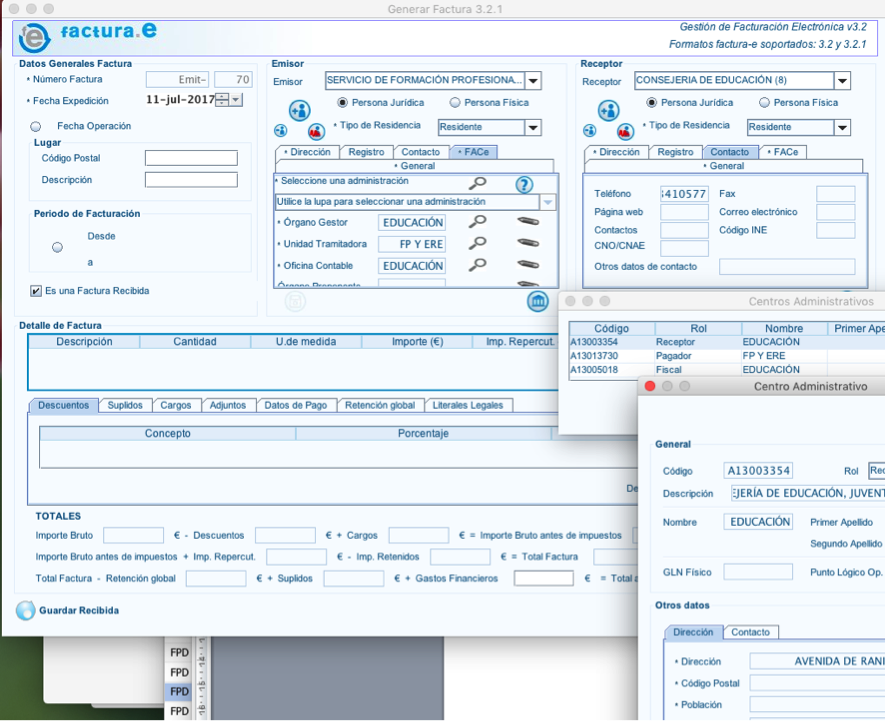Switch to the Emisor Contacto tab
Viewport: 886px width, 721px height.
(420, 152)
